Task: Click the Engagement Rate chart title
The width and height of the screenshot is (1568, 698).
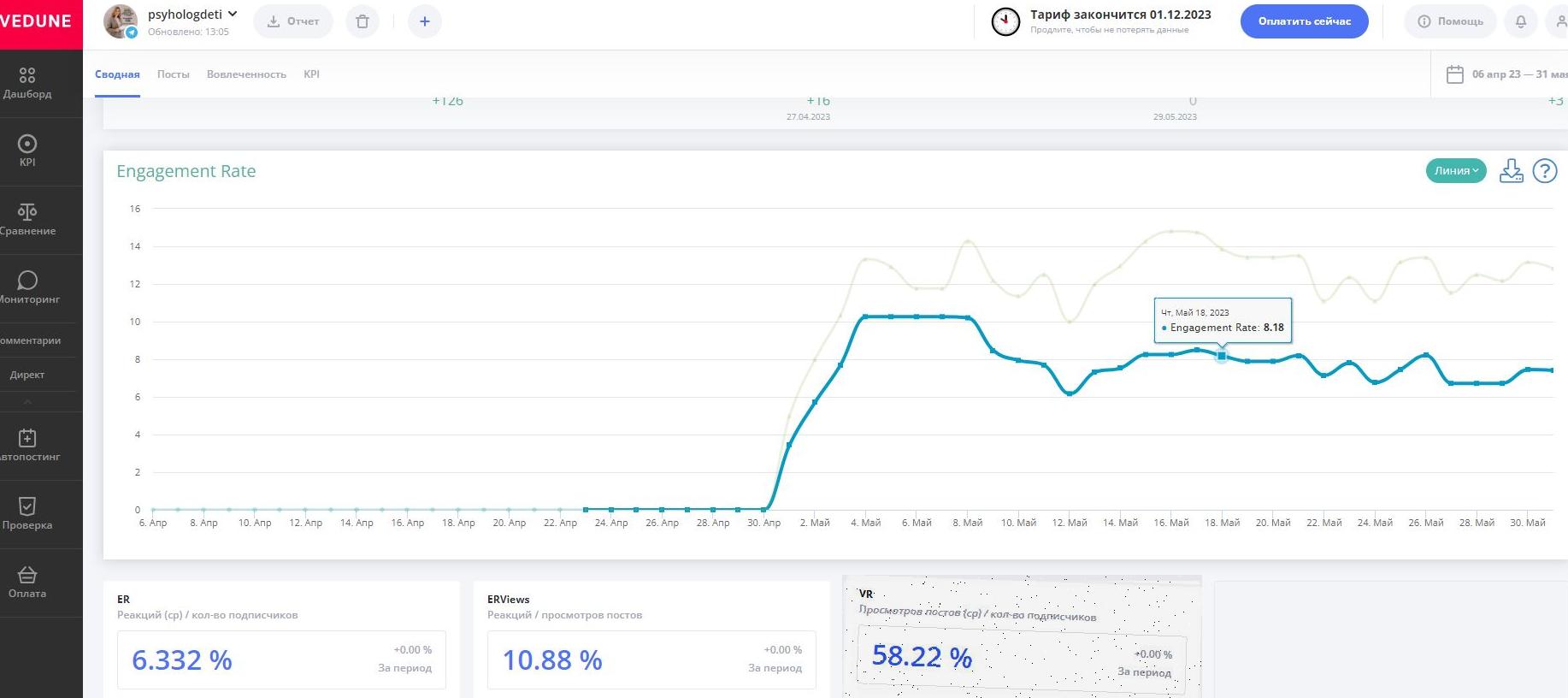Action: pyautogui.click(x=186, y=171)
